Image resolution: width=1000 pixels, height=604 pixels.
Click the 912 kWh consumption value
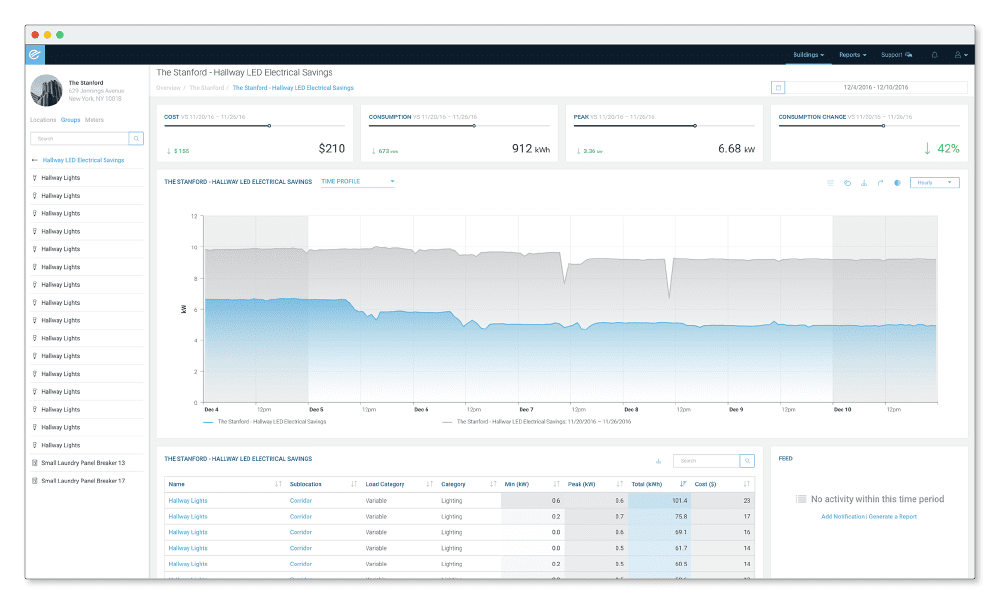click(x=531, y=149)
